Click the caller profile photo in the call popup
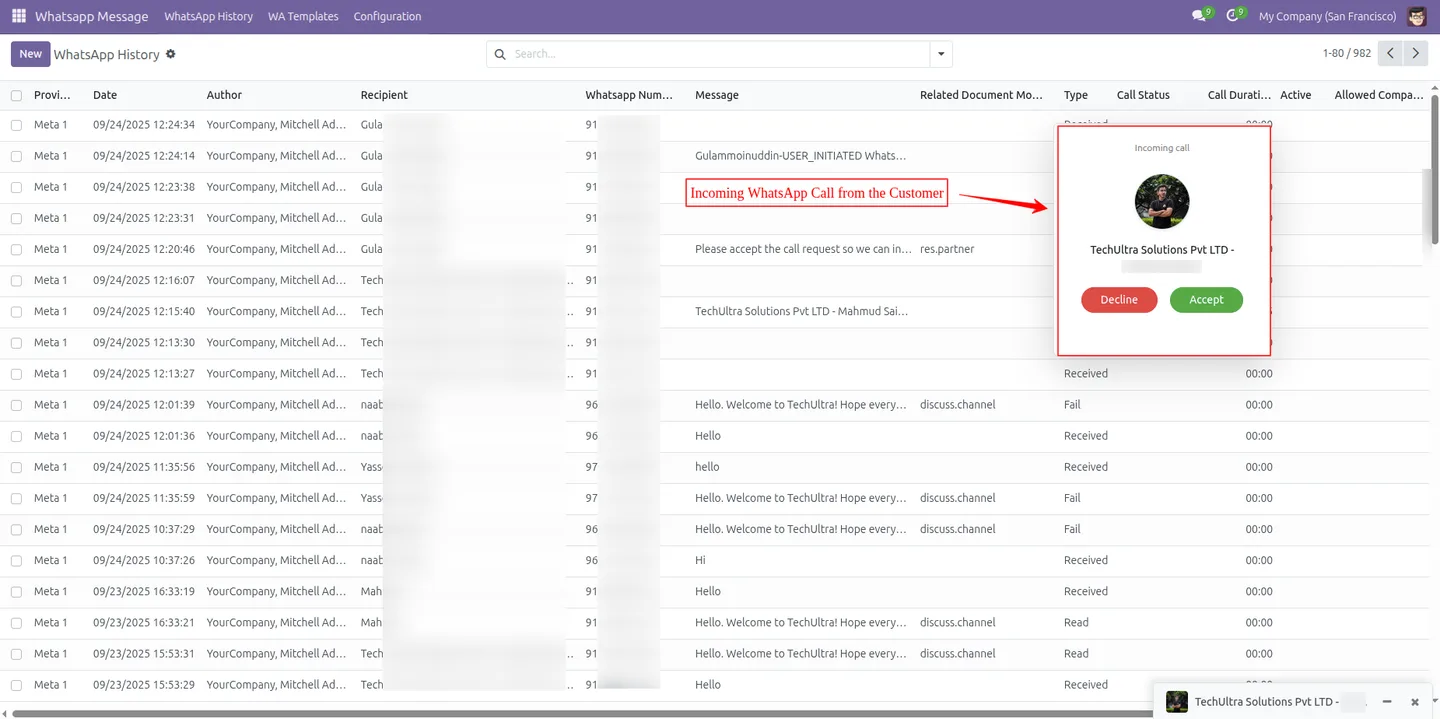Viewport: 1440px width, 719px height. (1162, 201)
